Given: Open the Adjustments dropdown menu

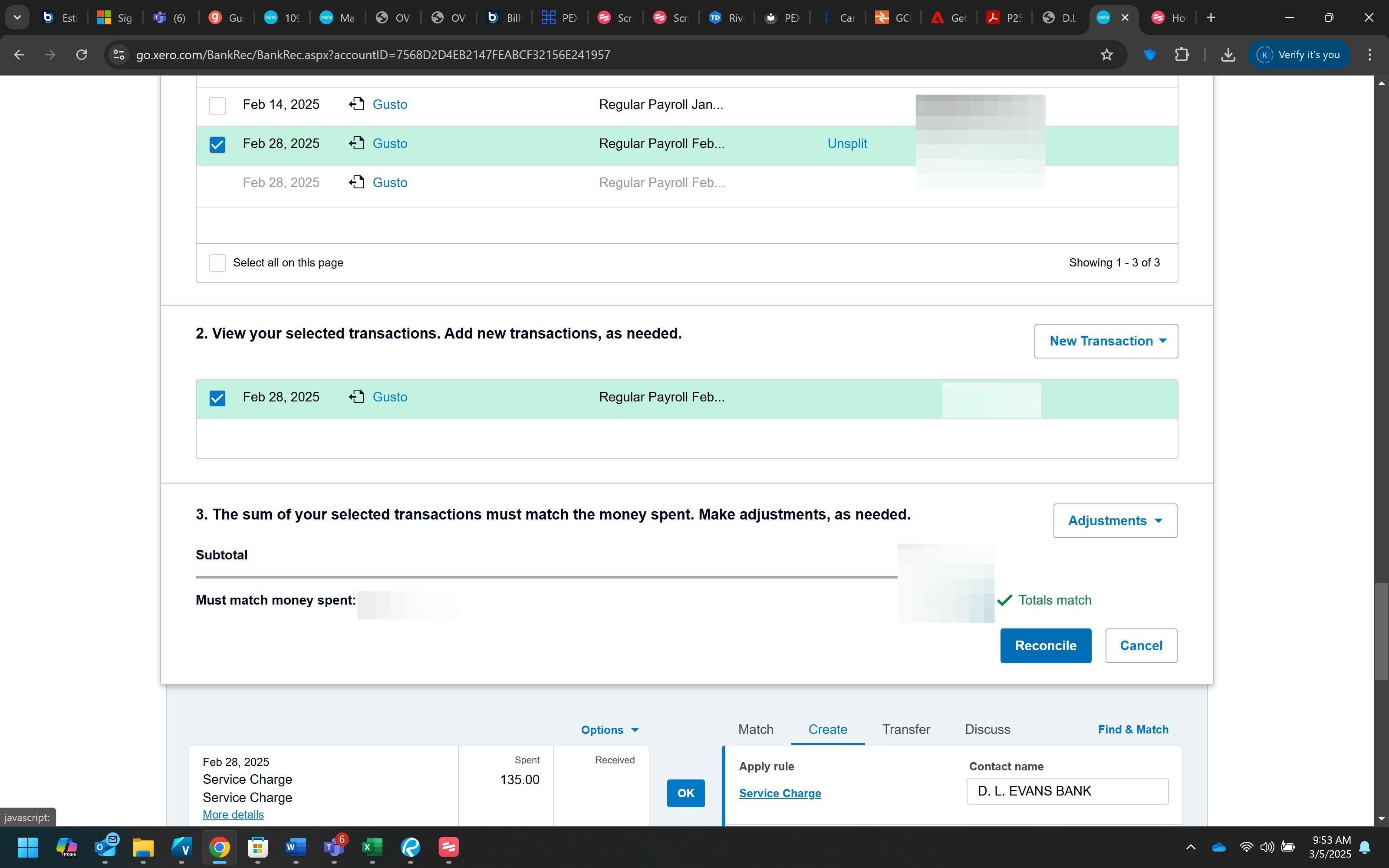Looking at the screenshot, I should pyautogui.click(x=1115, y=521).
